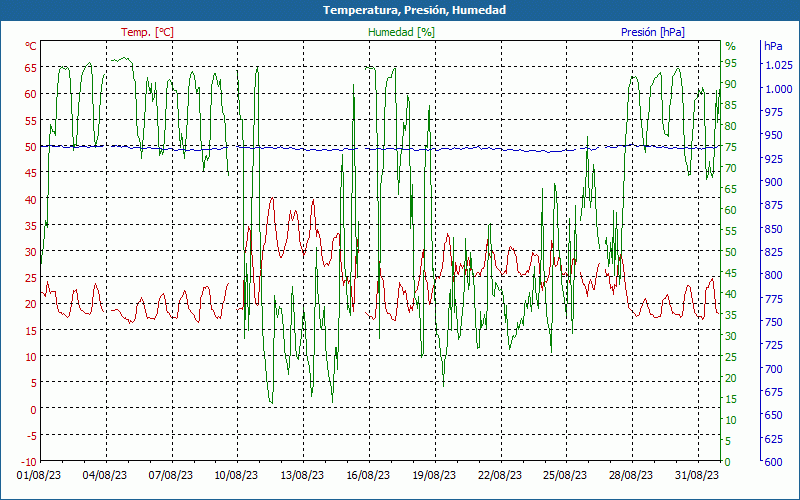Click the '600' pressure axis value
The width and height of the screenshot is (800, 500).
[773, 462]
